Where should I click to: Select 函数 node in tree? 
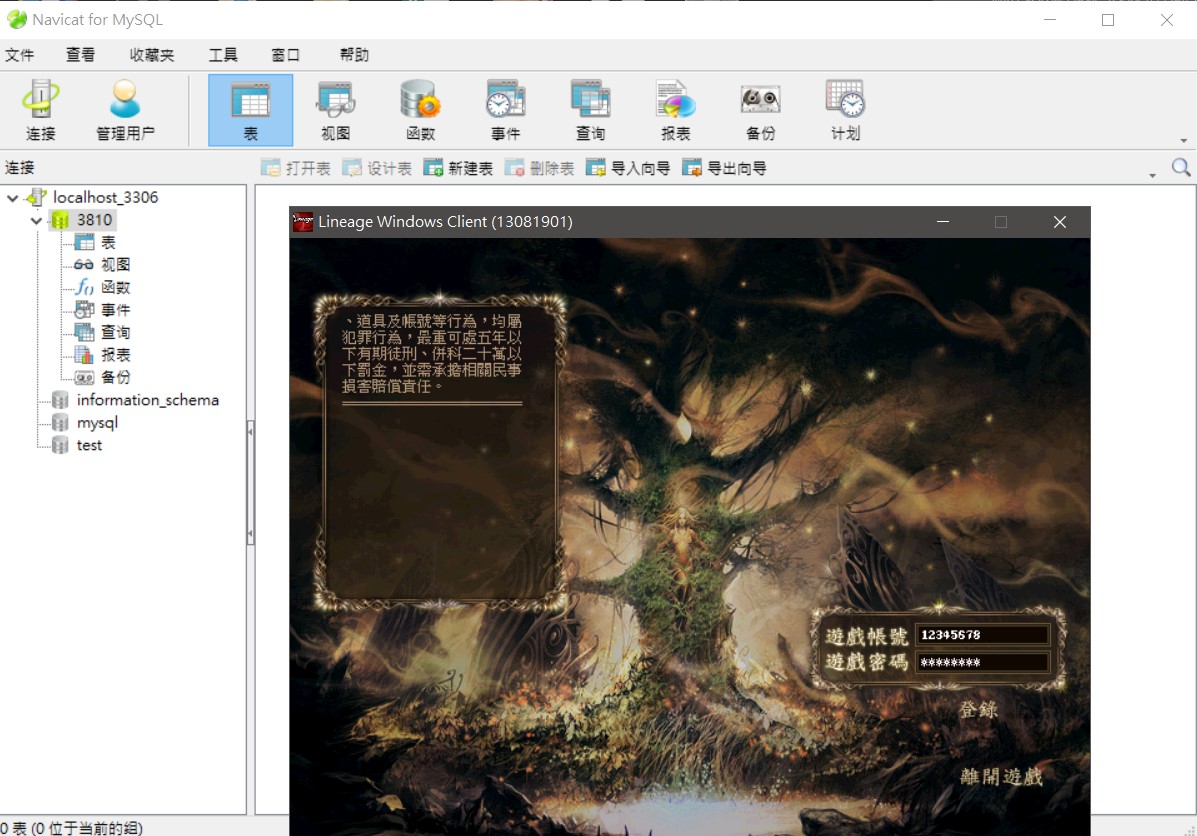[x=115, y=288]
